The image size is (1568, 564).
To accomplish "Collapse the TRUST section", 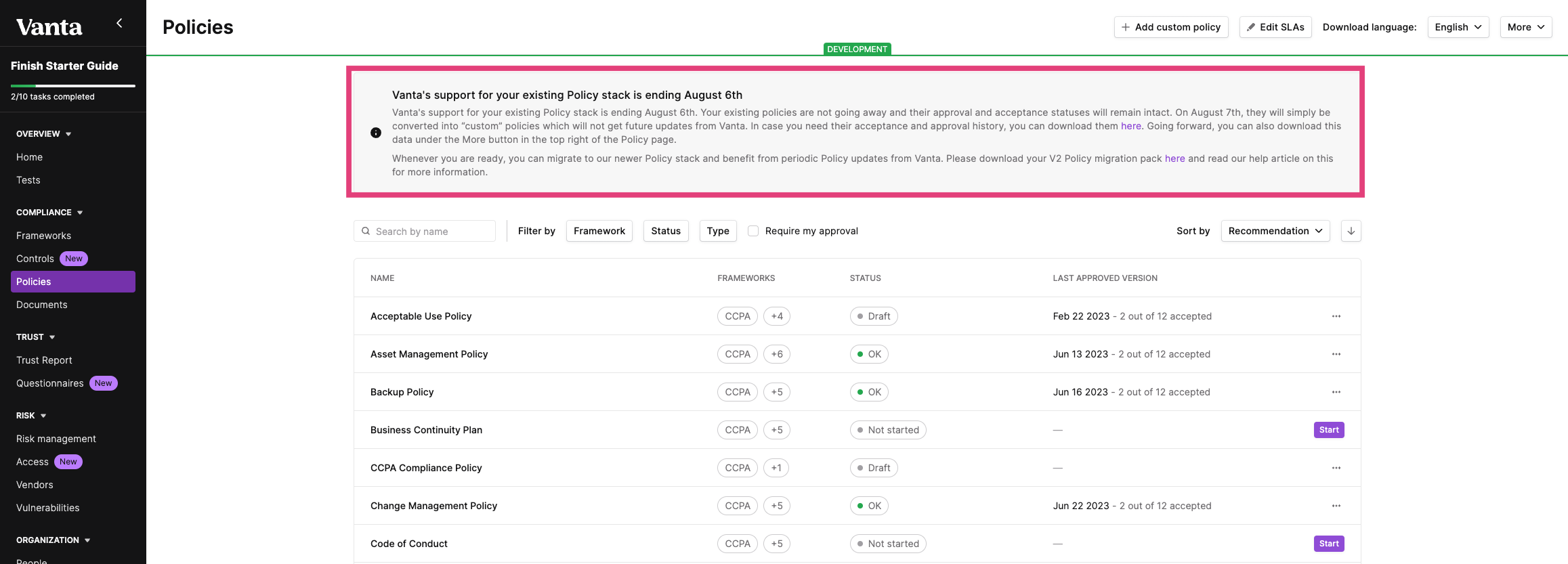I will (x=36, y=337).
